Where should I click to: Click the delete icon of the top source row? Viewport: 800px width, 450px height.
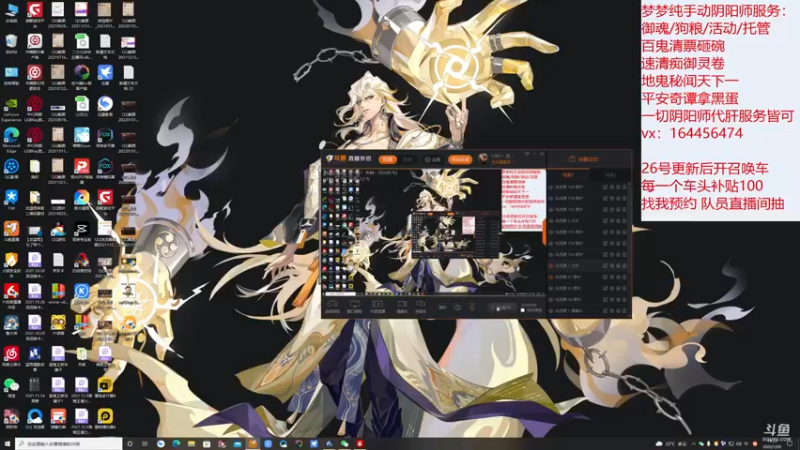pyautogui.click(x=624, y=187)
